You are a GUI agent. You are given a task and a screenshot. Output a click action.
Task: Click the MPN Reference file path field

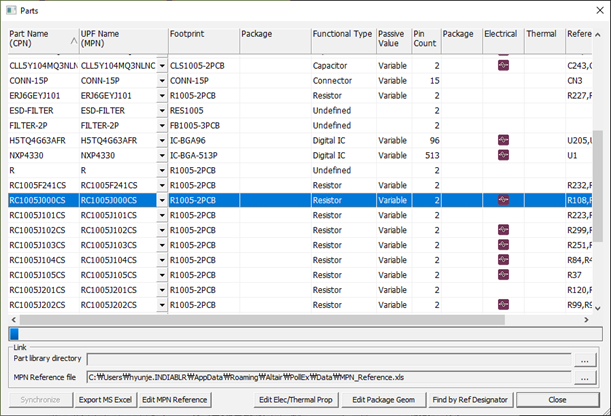click(332, 377)
